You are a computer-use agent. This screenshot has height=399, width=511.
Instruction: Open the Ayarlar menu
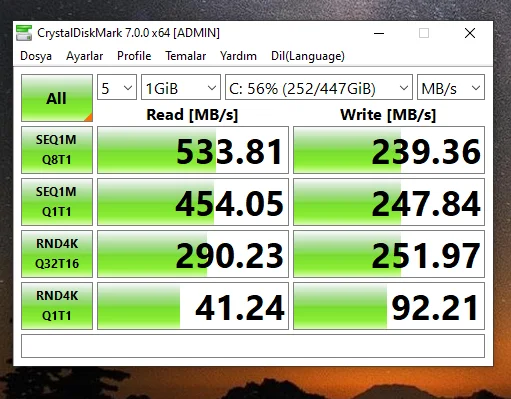(x=85, y=56)
